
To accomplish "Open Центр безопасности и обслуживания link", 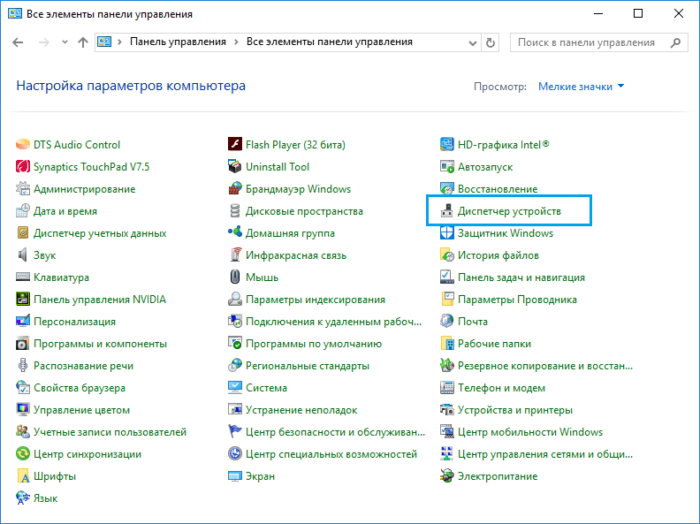I will [x=335, y=432].
